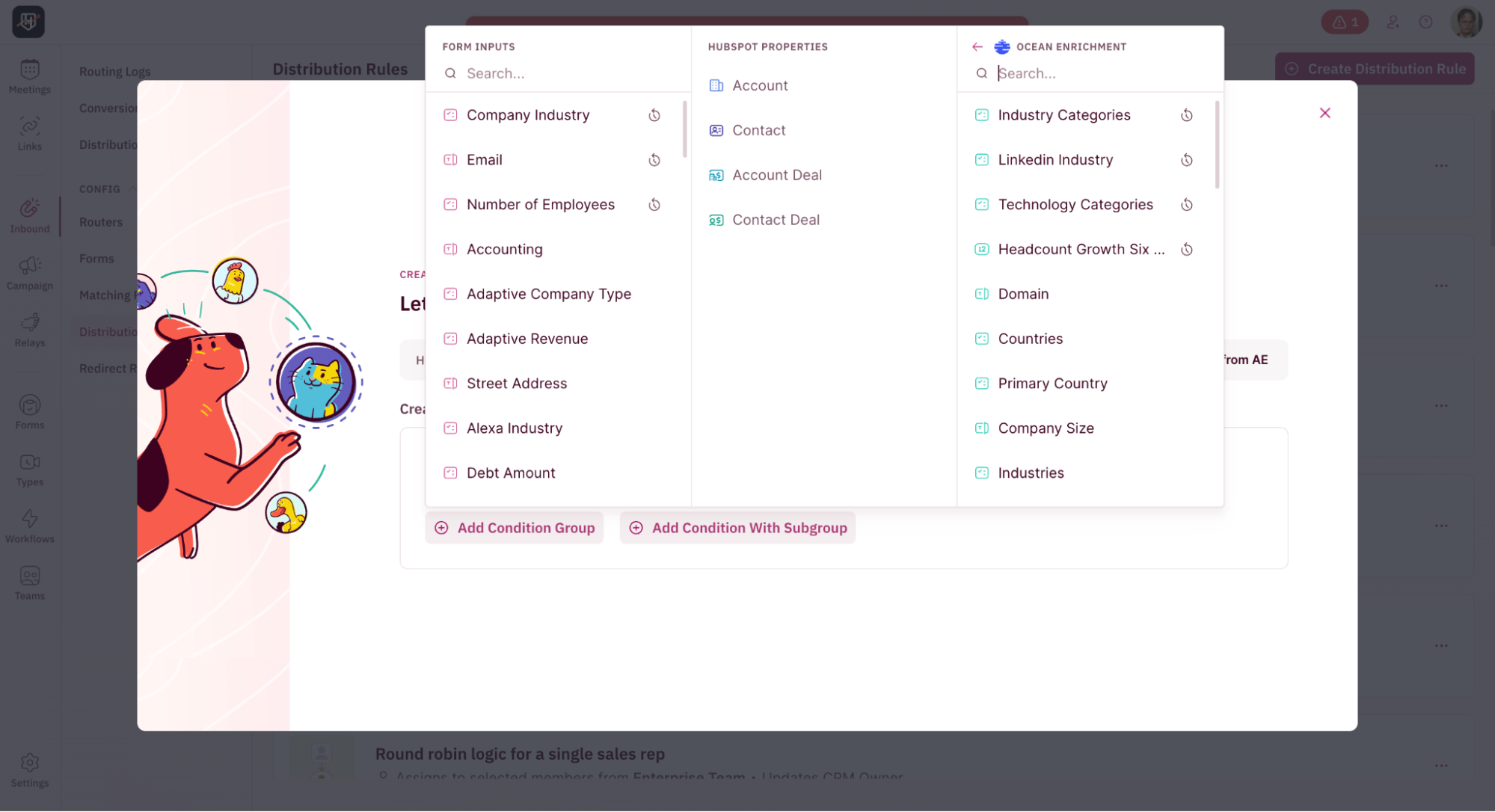This screenshot has height=812, width=1495.
Task: Select Primary Country from Ocean Enrichment
Action: 1052,384
